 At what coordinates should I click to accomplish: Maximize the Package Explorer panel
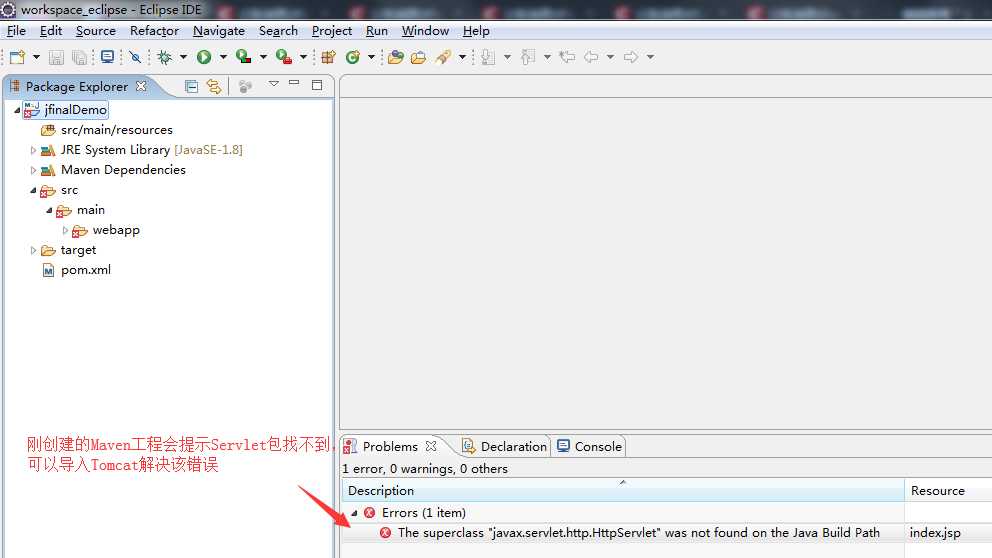(317, 85)
